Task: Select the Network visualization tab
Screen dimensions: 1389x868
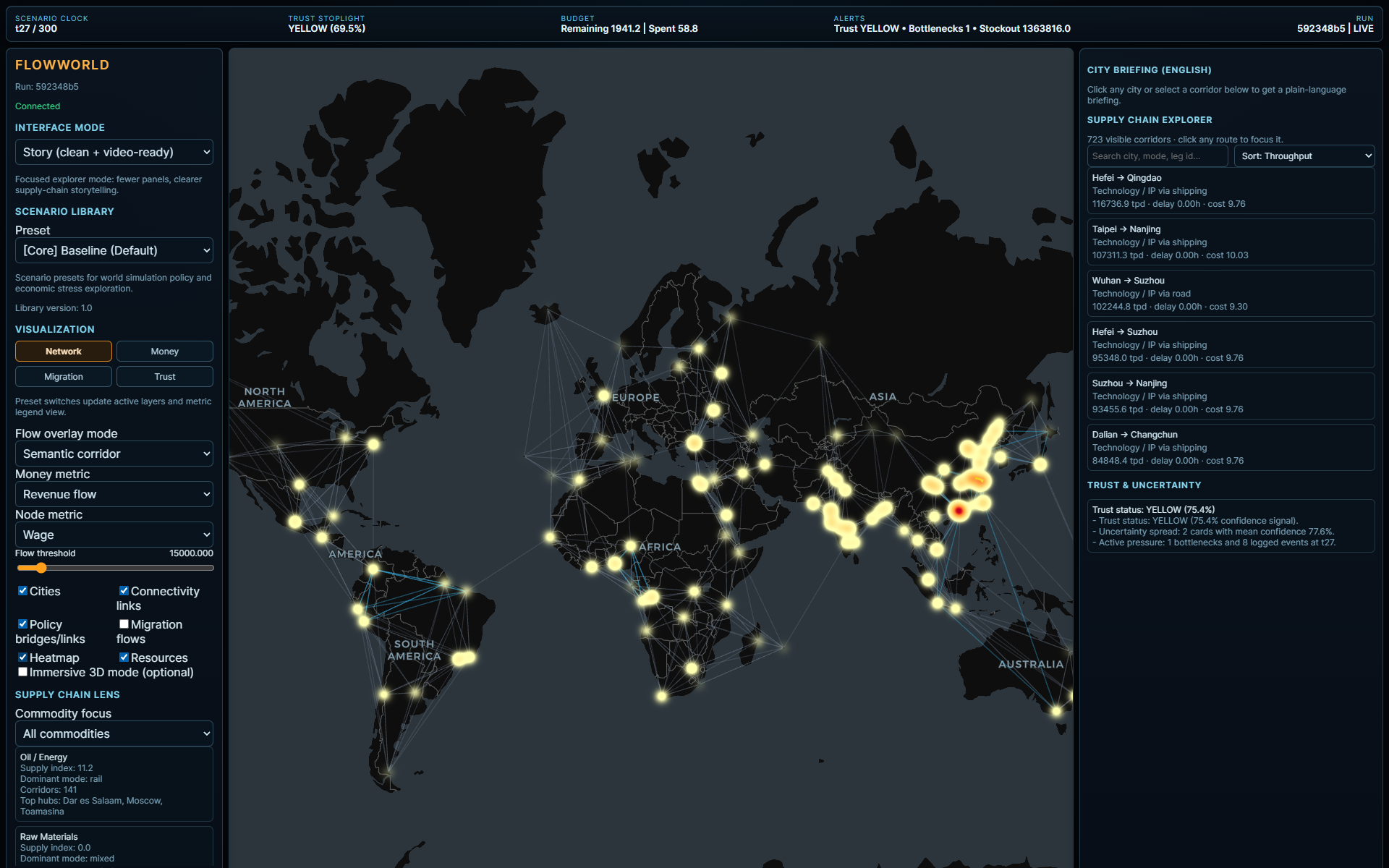Action: coord(64,351)
